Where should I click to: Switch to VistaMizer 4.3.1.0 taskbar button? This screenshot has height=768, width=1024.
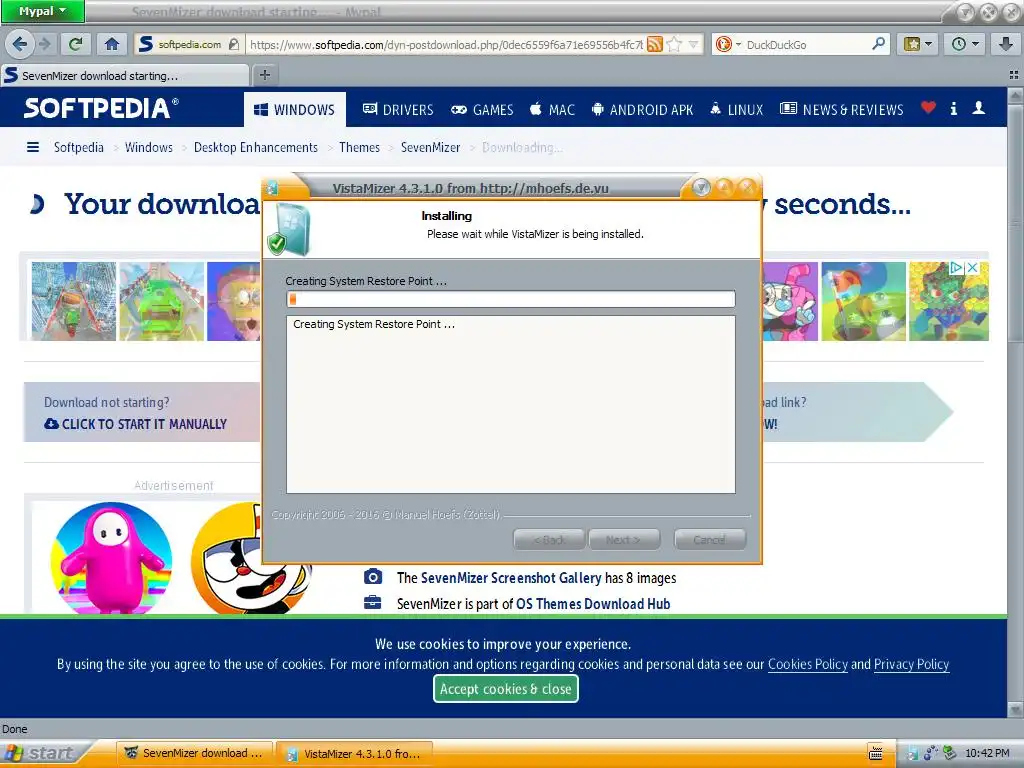(354, 754)
